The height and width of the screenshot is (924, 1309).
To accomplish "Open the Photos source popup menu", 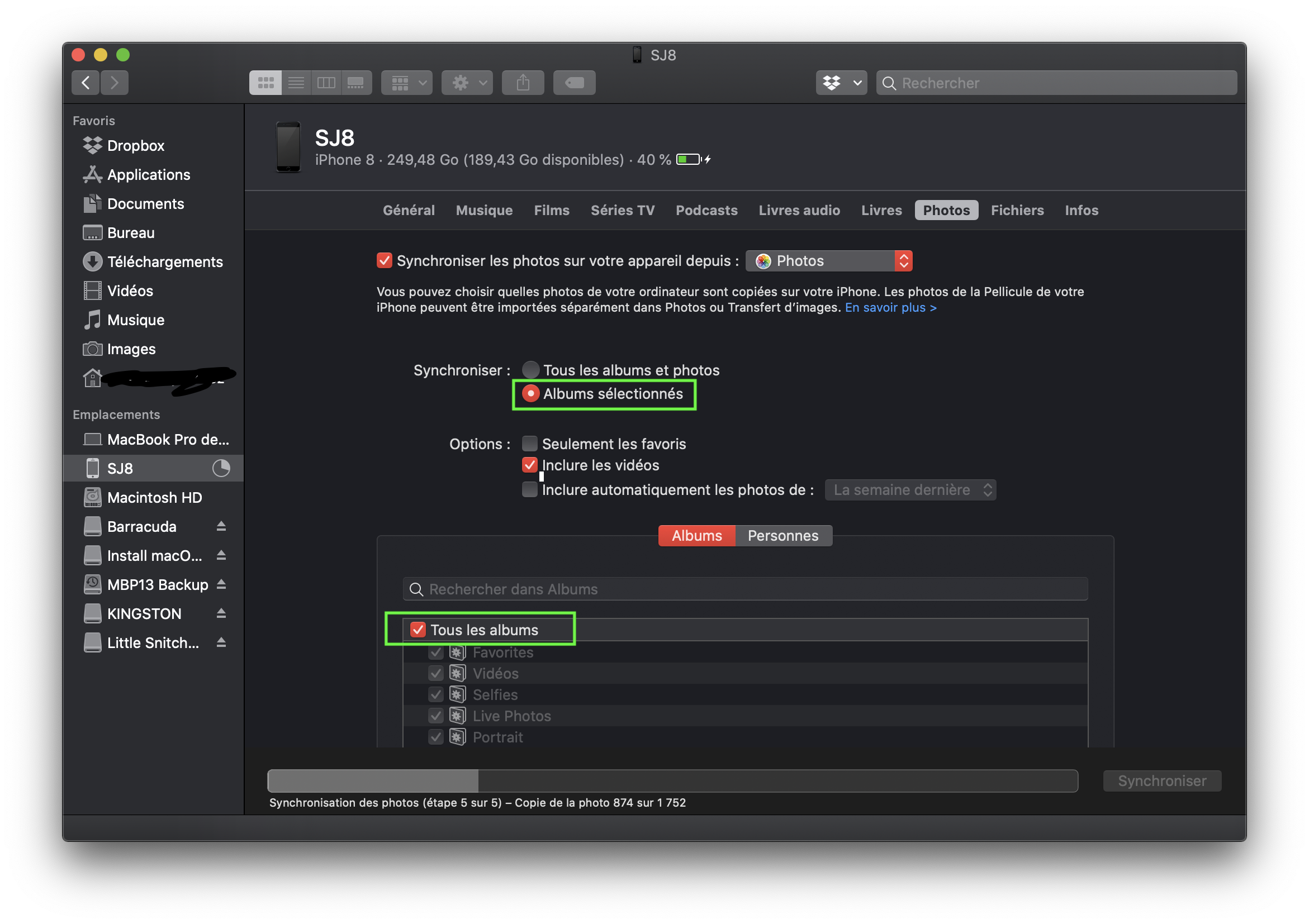I will 829,261.
